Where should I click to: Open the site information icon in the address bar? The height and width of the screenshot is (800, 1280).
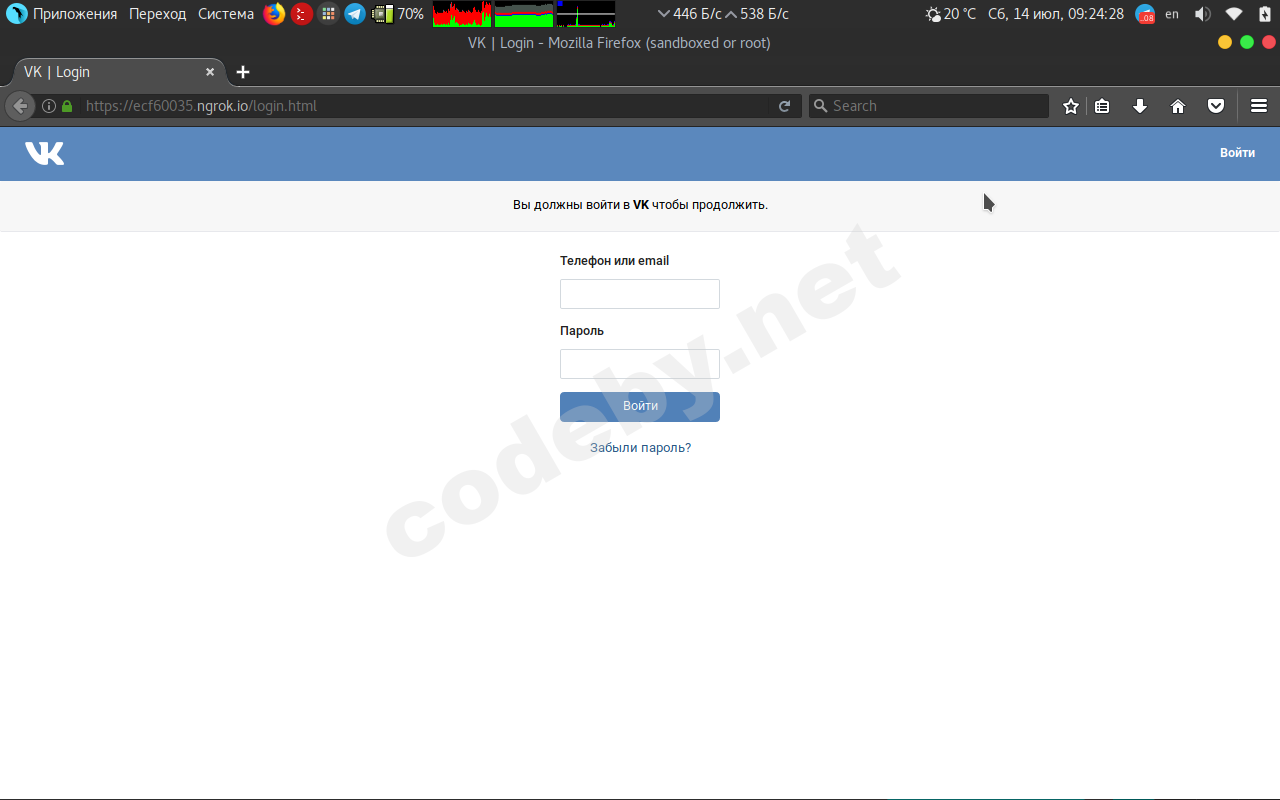[48, 106]
